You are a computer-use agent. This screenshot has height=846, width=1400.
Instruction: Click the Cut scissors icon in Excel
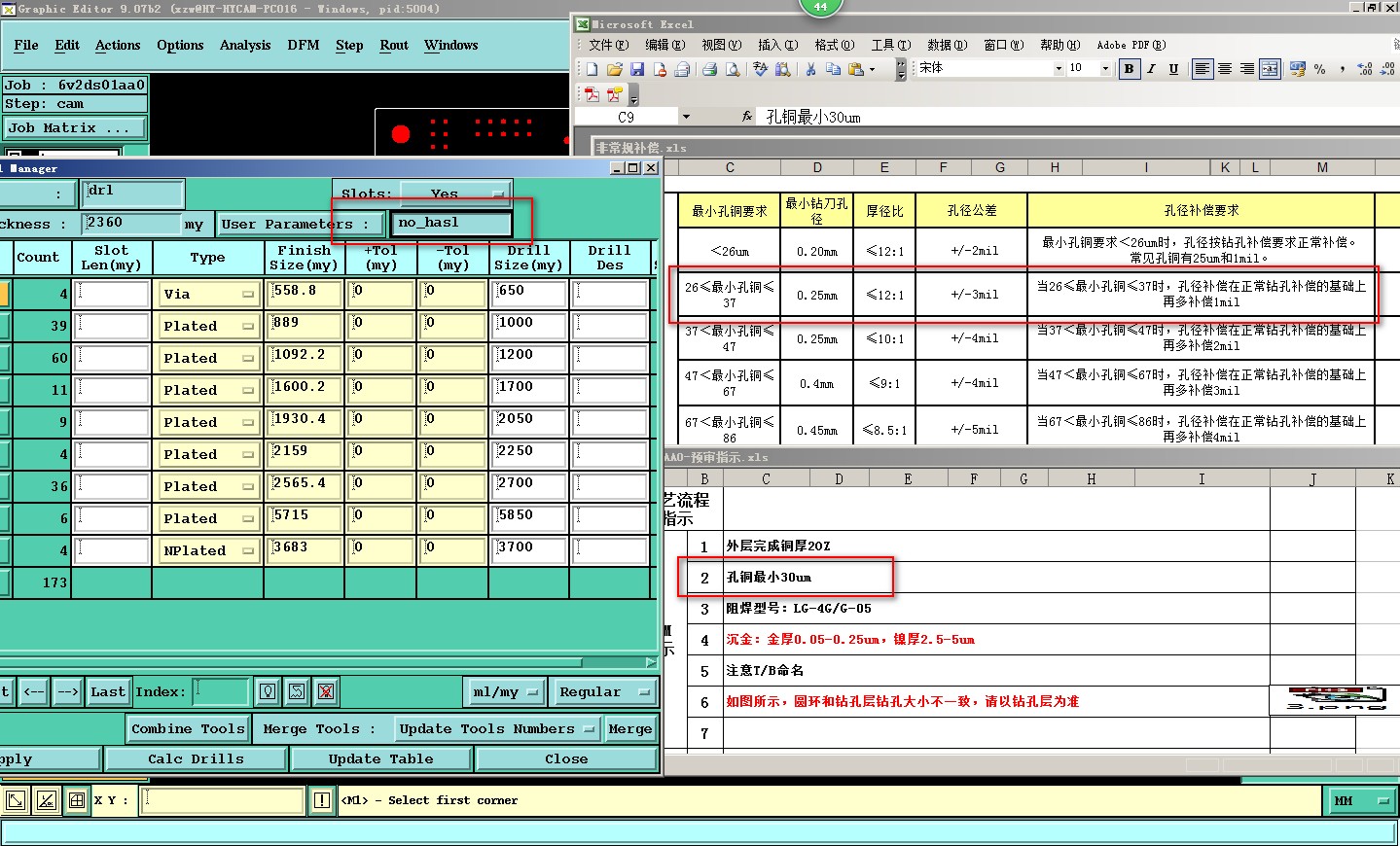pos(810,69)
